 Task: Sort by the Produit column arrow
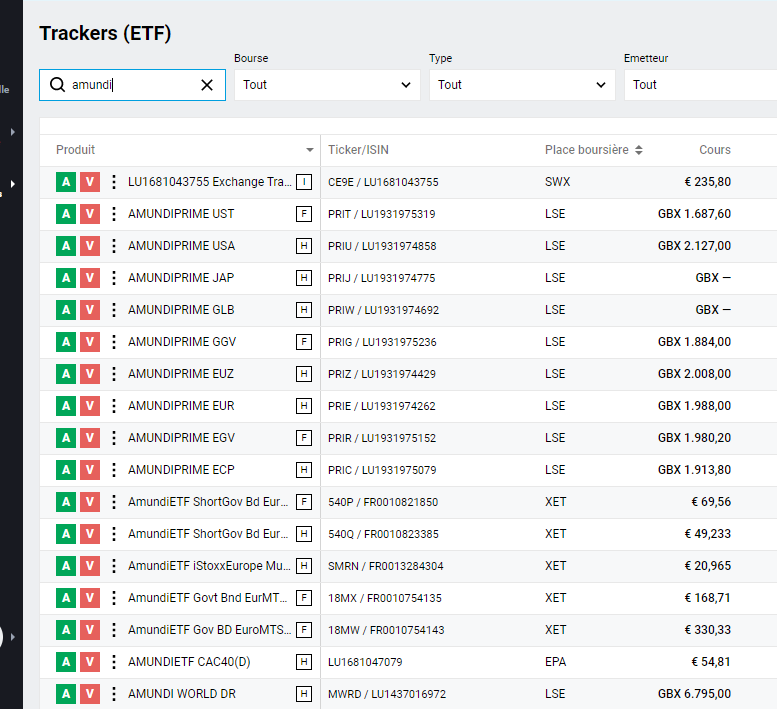click(x=310, y=150)
